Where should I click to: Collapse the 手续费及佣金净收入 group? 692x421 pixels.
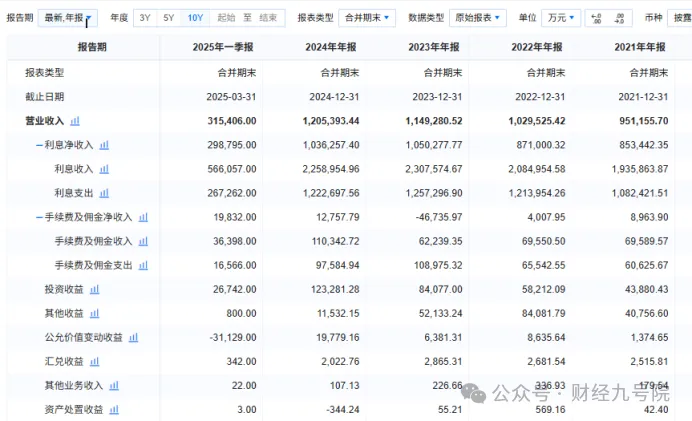(x=39, y=217)
